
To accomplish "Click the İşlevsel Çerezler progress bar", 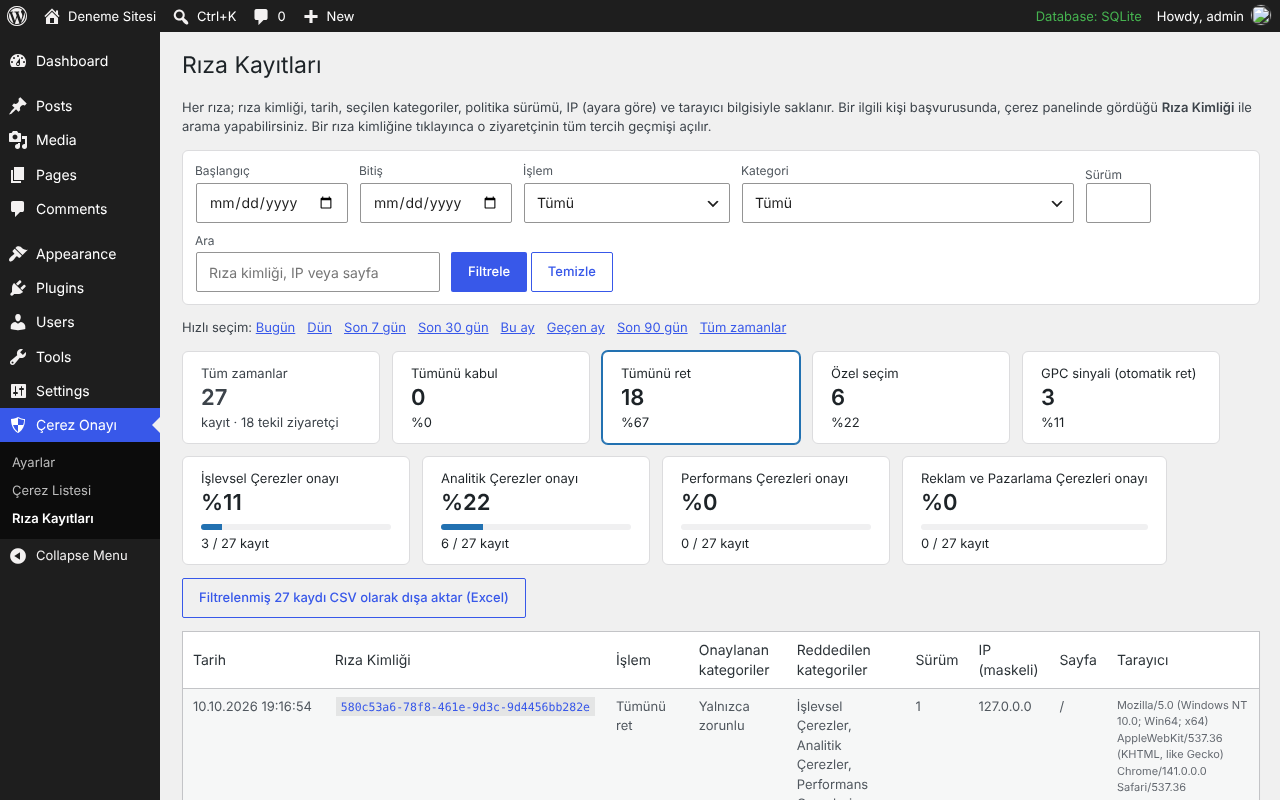I will [x=296, y=527].
